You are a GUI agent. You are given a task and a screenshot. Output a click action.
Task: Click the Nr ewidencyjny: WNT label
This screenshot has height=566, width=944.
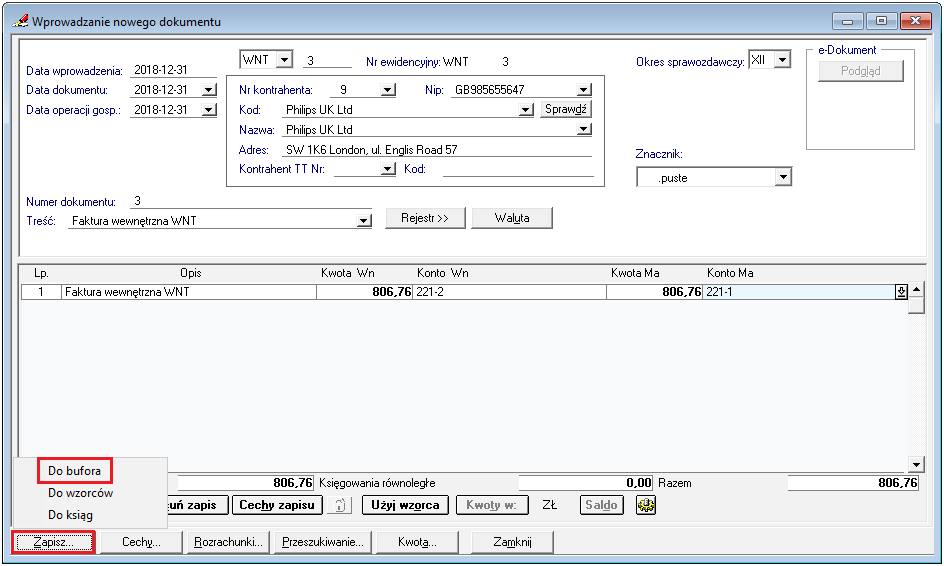click(417, 61)
